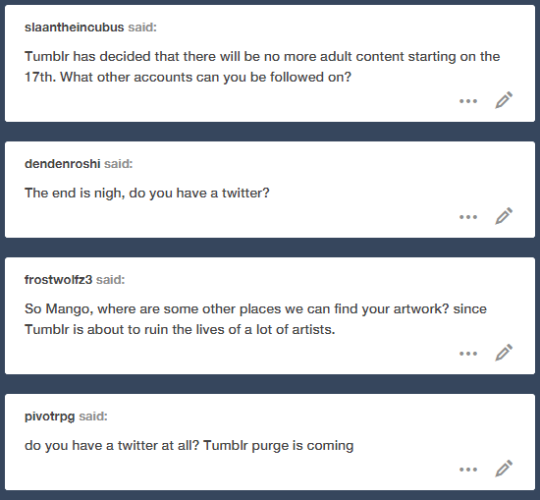Click the pencil icon on slaantheincubus's ask
Viewport: 540px width, 500px height.
point(504,100)
